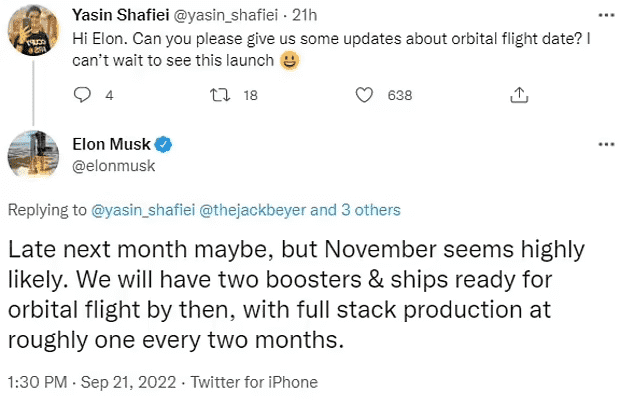The width and height of the screenshot is (634, 406).
Task: Click the 638 likes count
Action: click(399, 96)
